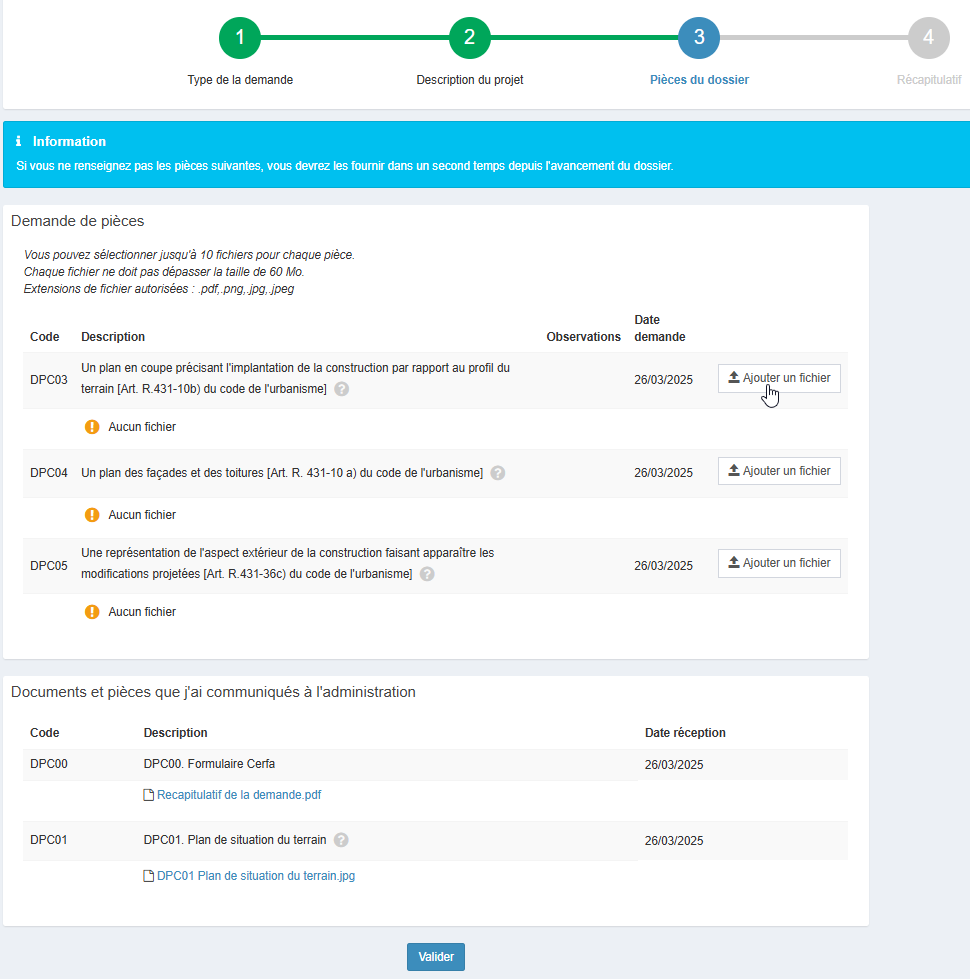Click the 'Type de la demande' step label
This screenshot has height=979, width=970.
[x=240, y=80]
